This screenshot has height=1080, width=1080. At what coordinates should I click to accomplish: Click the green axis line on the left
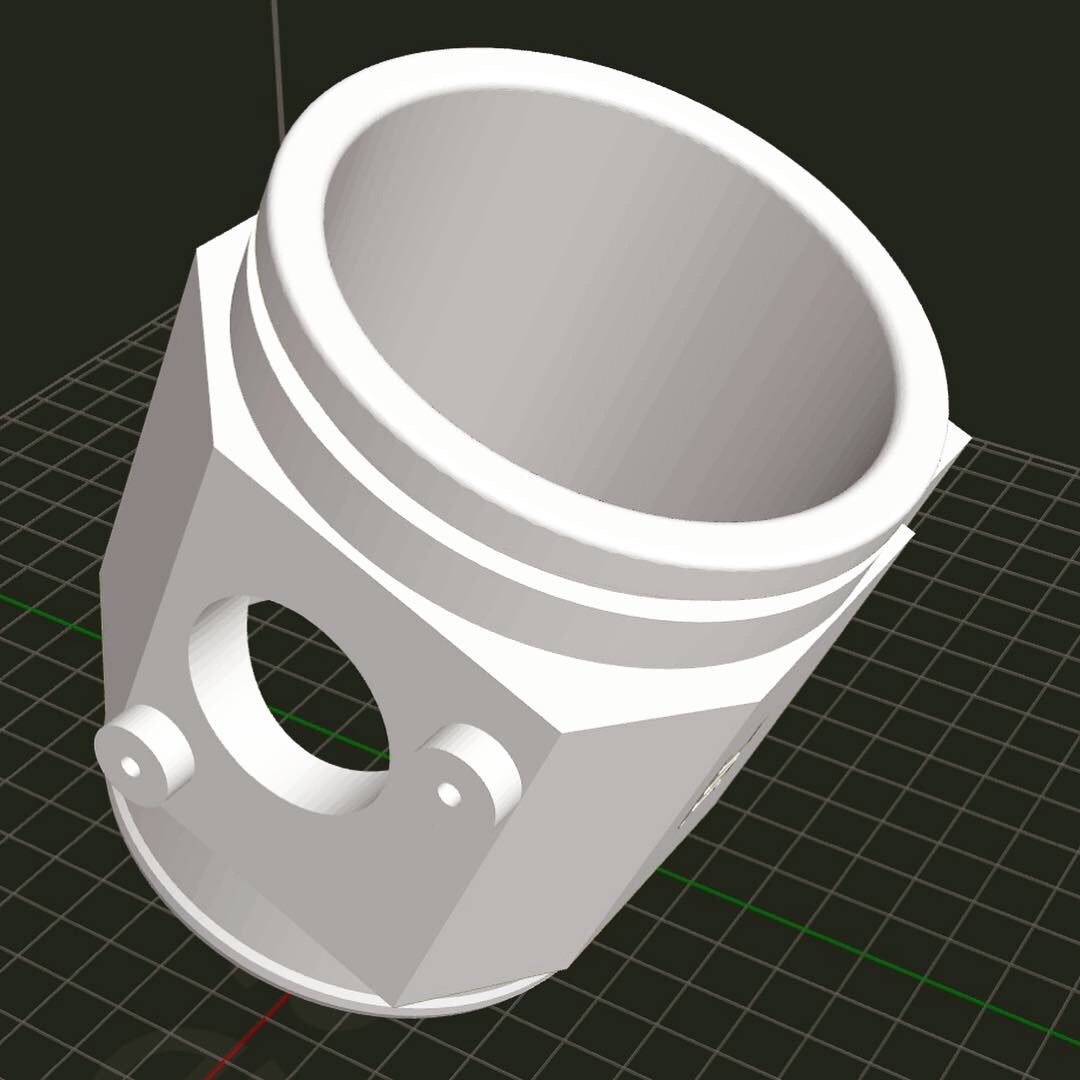pos(52,612)
